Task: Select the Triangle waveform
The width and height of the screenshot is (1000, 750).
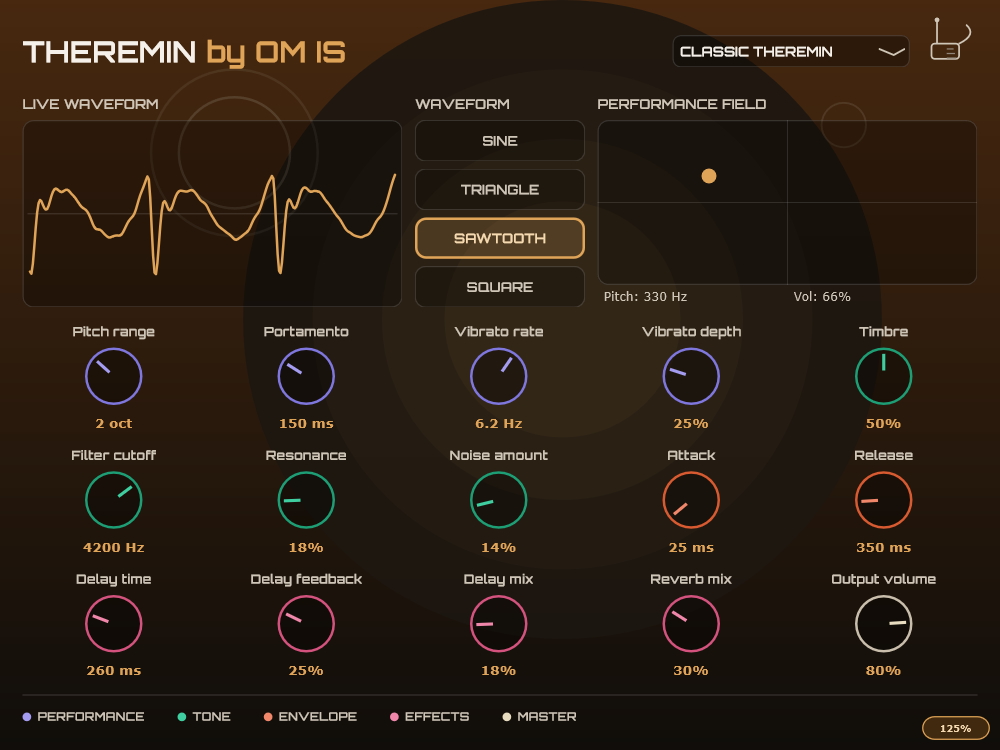Action: coord(500,189)
